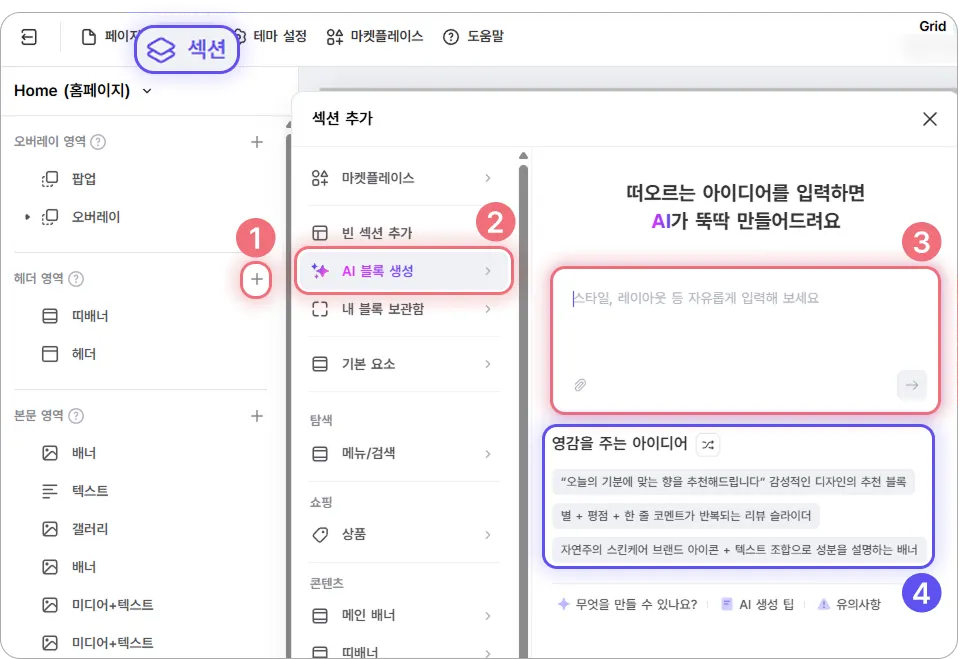The image size is (961, 659).
Task: Click the sparkle icon of AI 블록 생성
Action: tap(320, 271)
